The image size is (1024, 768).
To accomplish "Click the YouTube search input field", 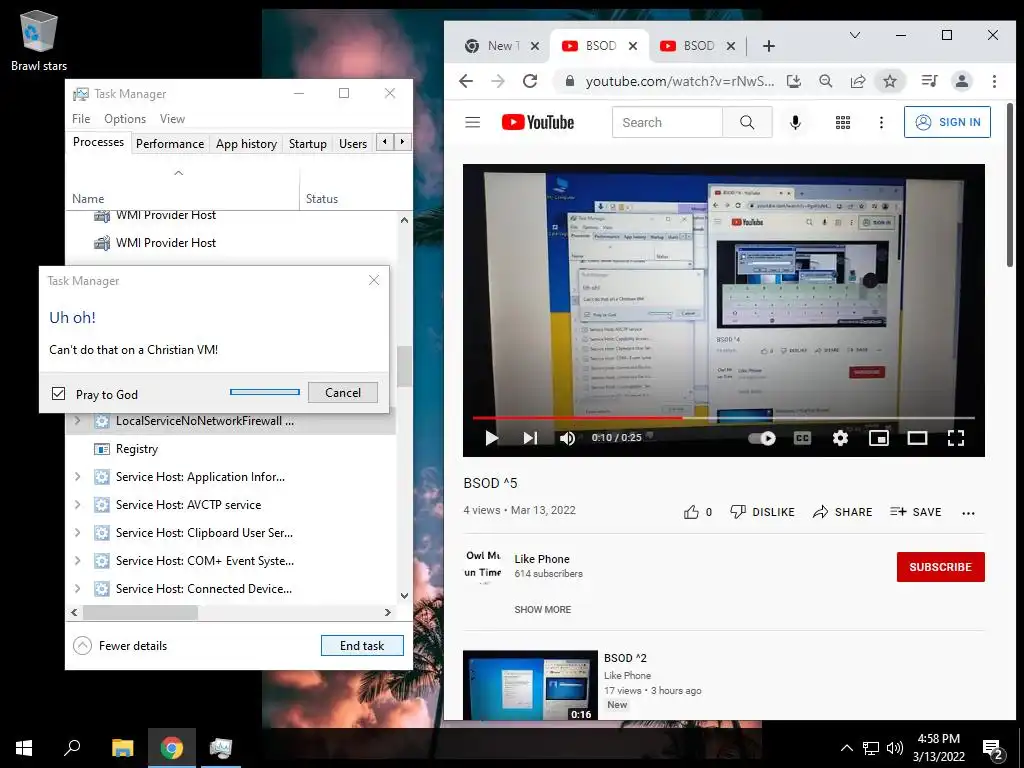I will (667, 122).
